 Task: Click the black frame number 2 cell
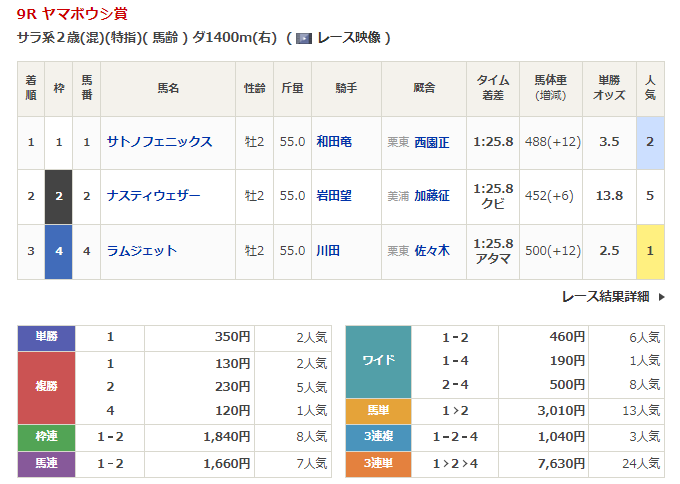pyautogui.click(x=59, y=196)
